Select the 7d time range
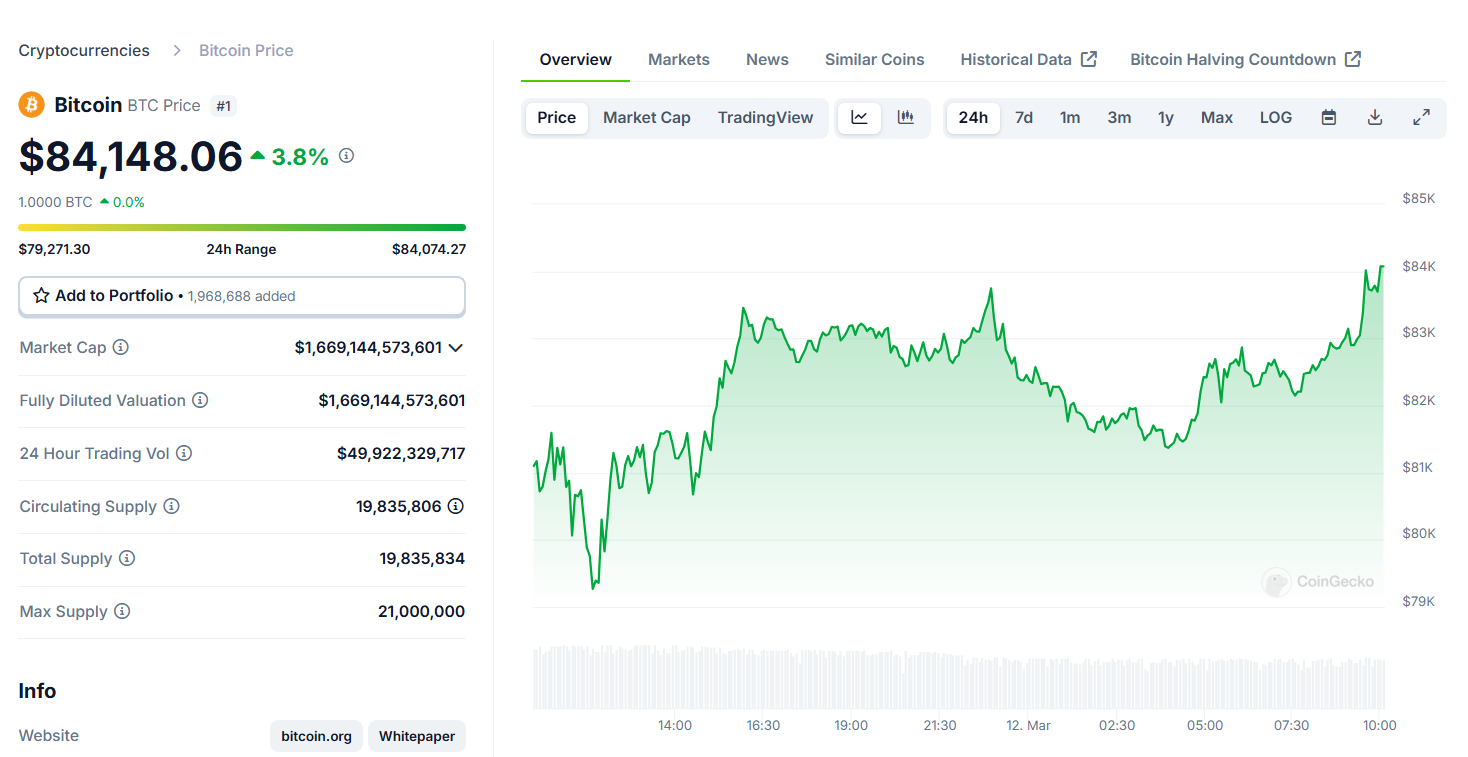Screen dimensions: 1468x757 point(1024,118)
